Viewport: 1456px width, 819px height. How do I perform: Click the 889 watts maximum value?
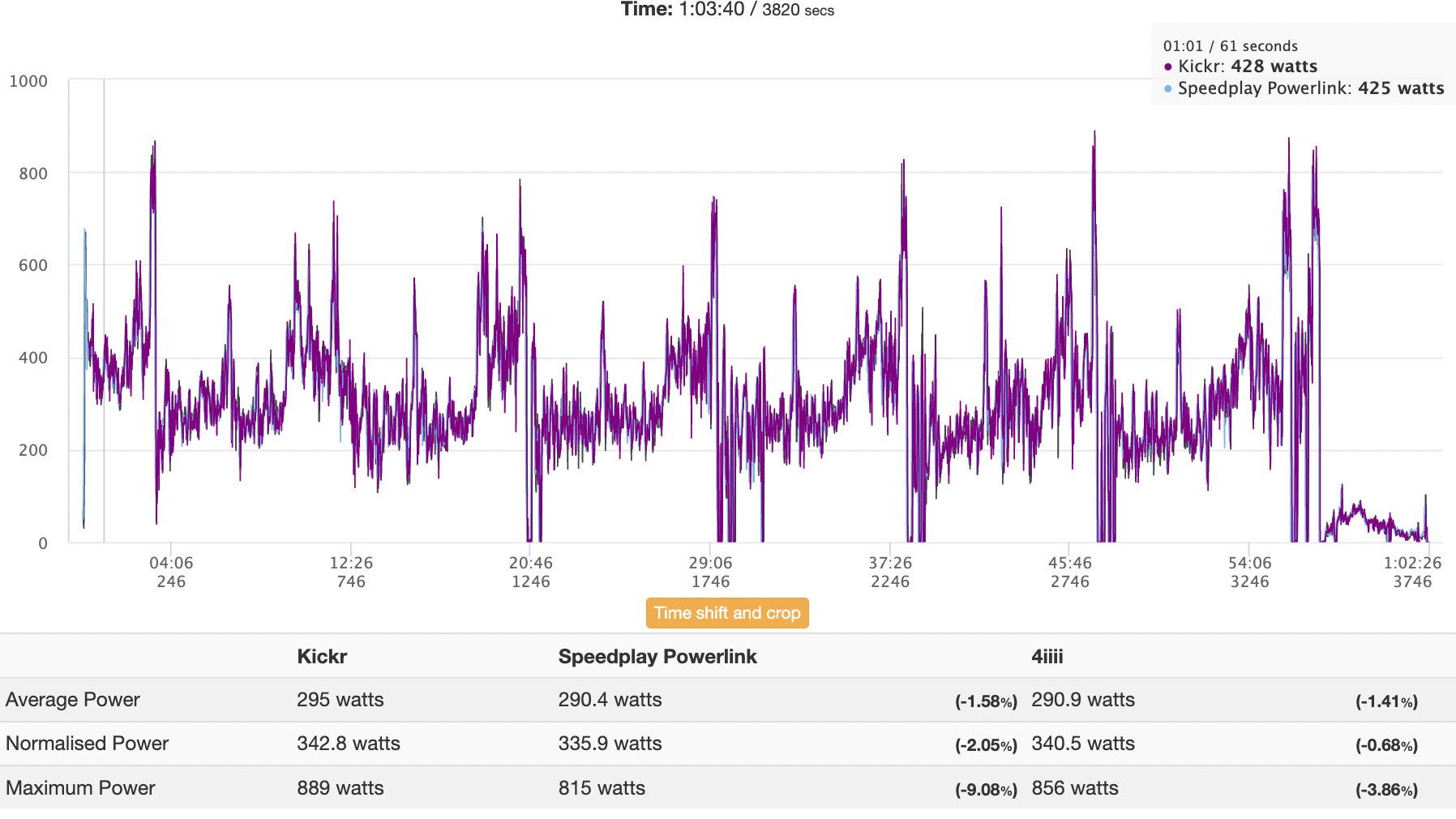coord(340,788)
